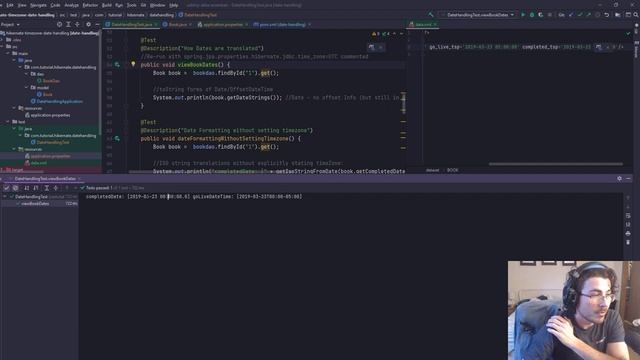Click the run gutter icon beside viewBookDates
The width and height of the screenshot is (640, 360).
117,64
